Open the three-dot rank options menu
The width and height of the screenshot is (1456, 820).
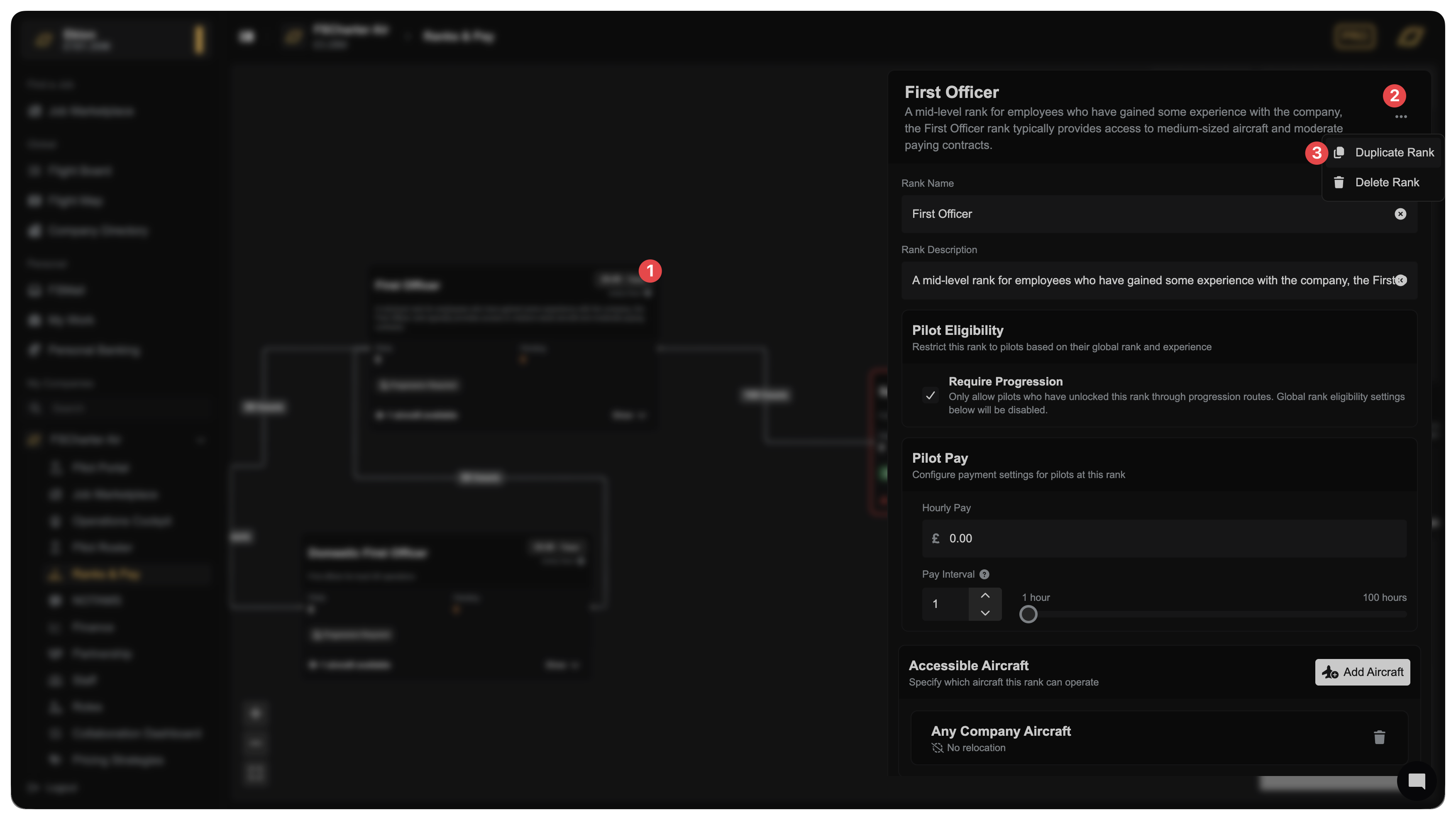[x=1401, y=117]
